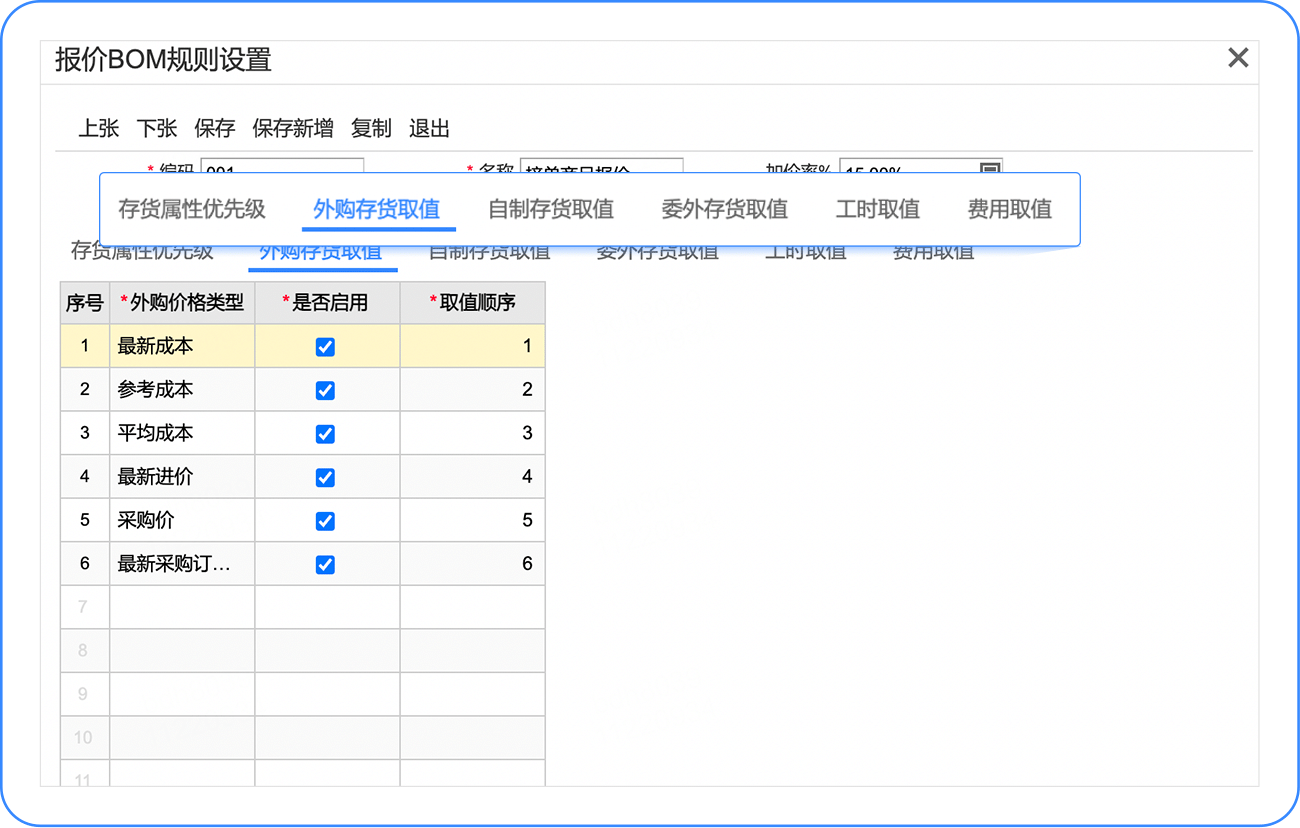Open the 自制存货取值 tab

click(x=551, y=209)
